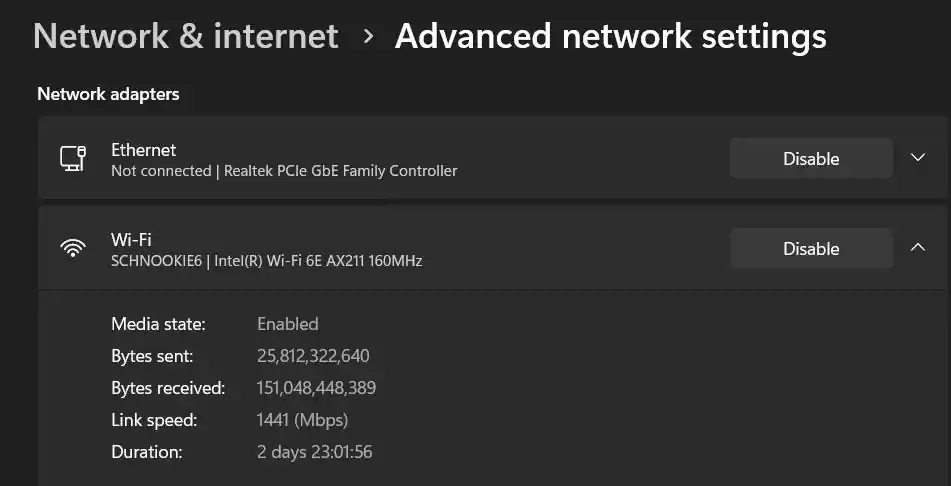Viewport: 951px width, 486px height.
Task: Click the Duration value
Action: (314, 452)
